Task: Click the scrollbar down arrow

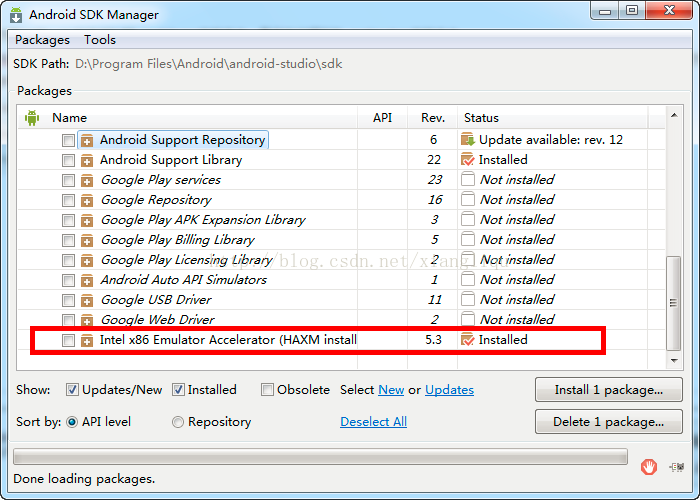Action: pos(674,361)
